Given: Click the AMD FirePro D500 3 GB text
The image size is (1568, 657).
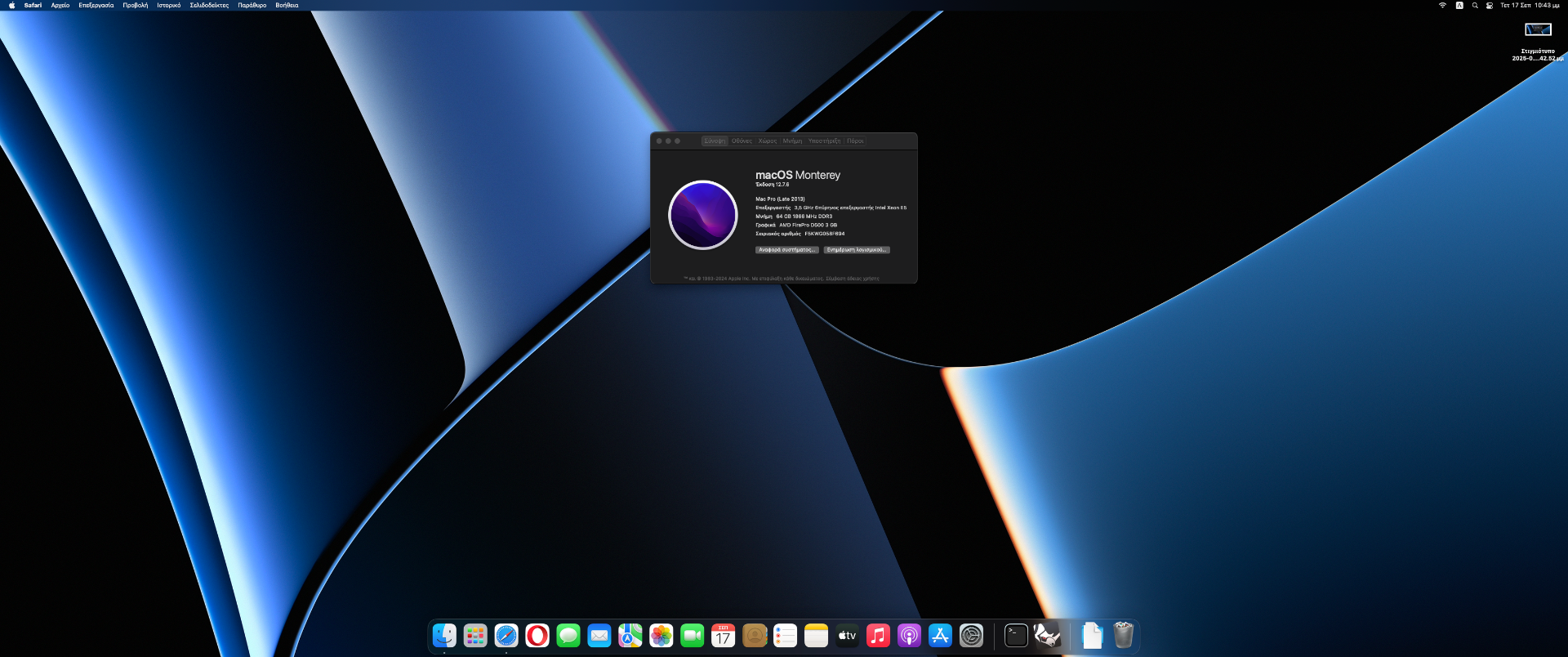Looking at the screenshot, I should click(x=808, y=225).
